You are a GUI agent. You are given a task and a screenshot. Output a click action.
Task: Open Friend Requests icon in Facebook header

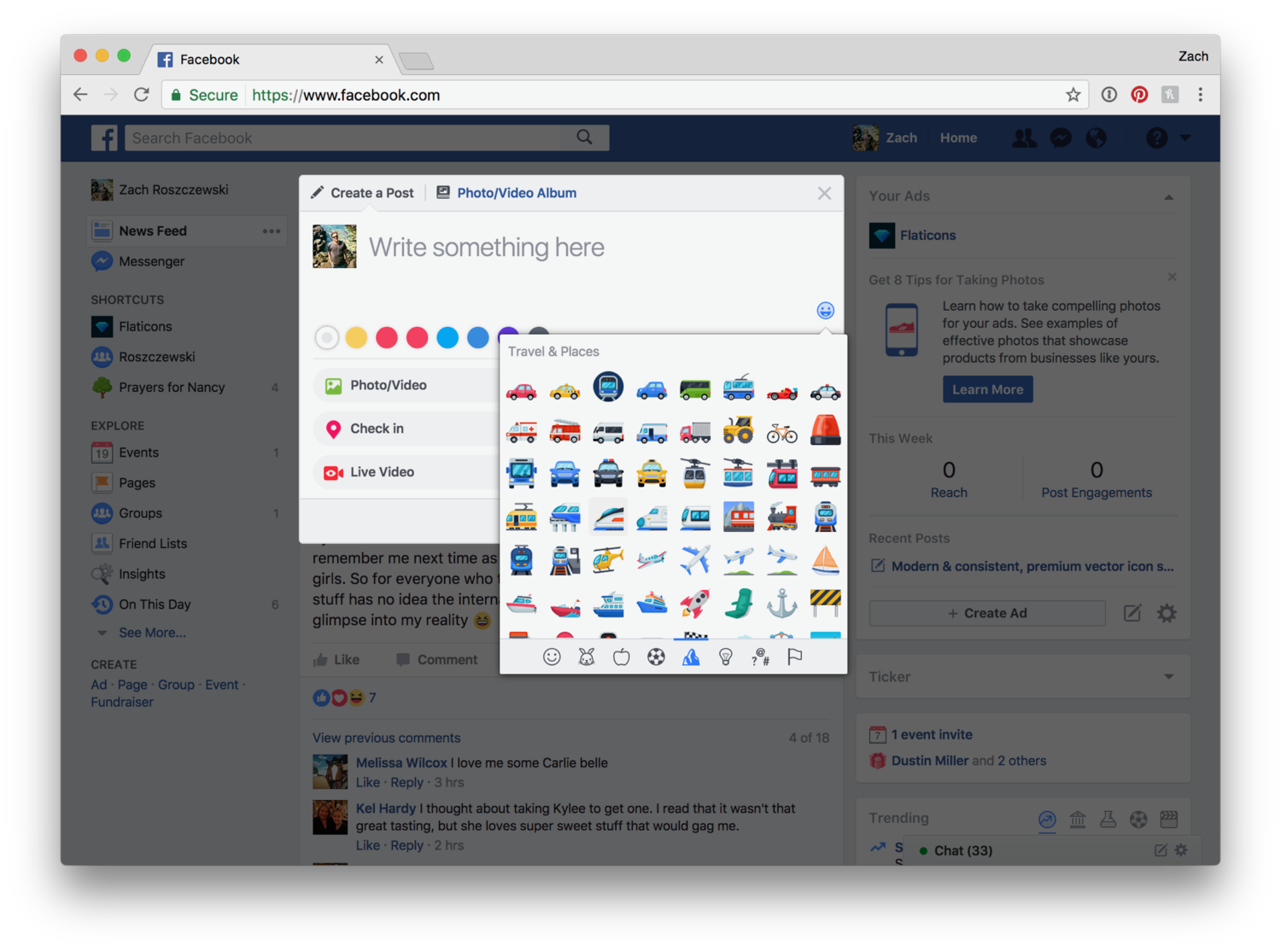(1024, 137)
